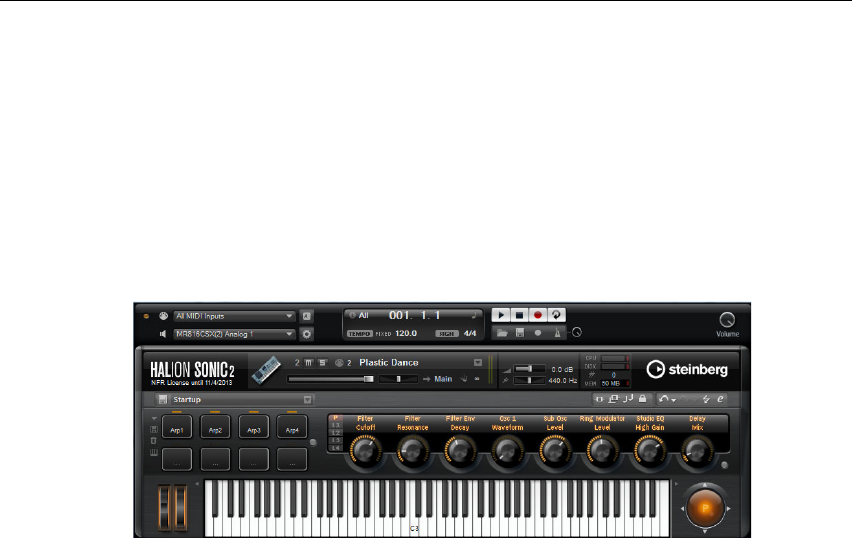Trigger the Arp2 pad
Viewport: 852px width, 538px height.
pyautogui.click(x=215, y=427)
